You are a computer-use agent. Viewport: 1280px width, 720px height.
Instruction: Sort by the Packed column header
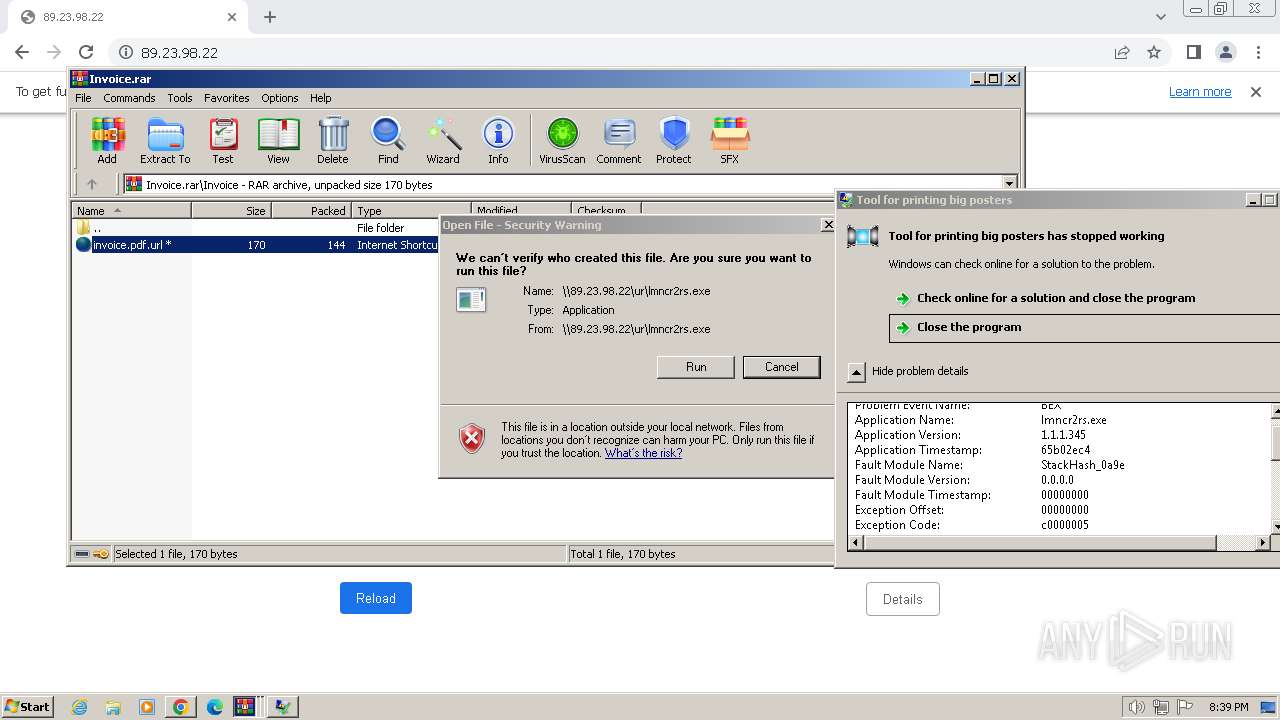coord(311,211)
